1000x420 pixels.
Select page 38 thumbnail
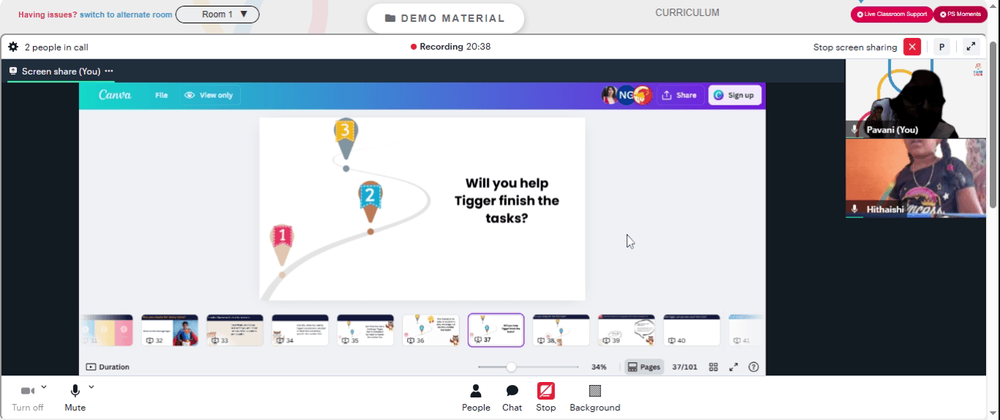point(561,330)
